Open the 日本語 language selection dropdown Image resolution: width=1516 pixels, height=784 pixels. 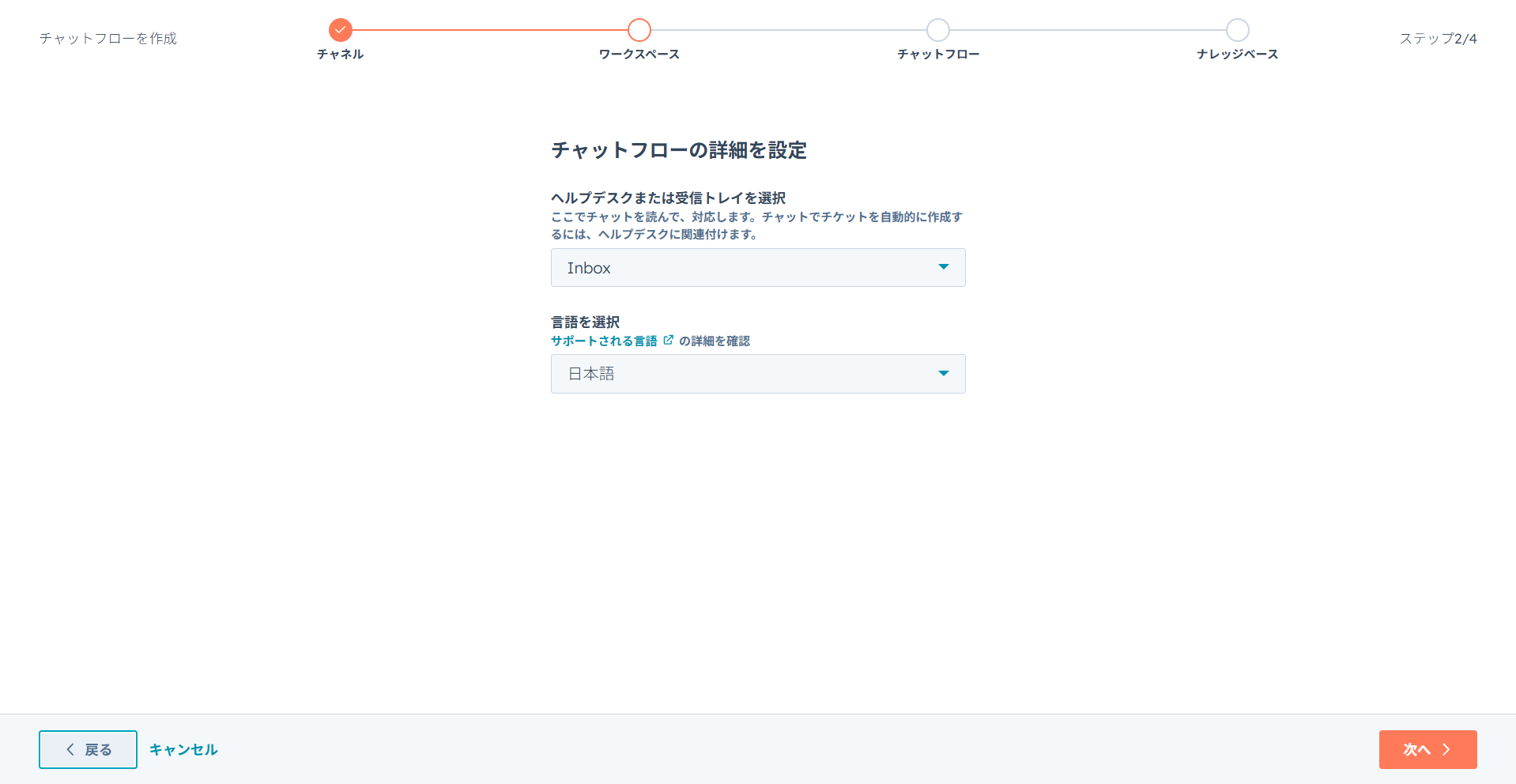[x=757, y=374]
